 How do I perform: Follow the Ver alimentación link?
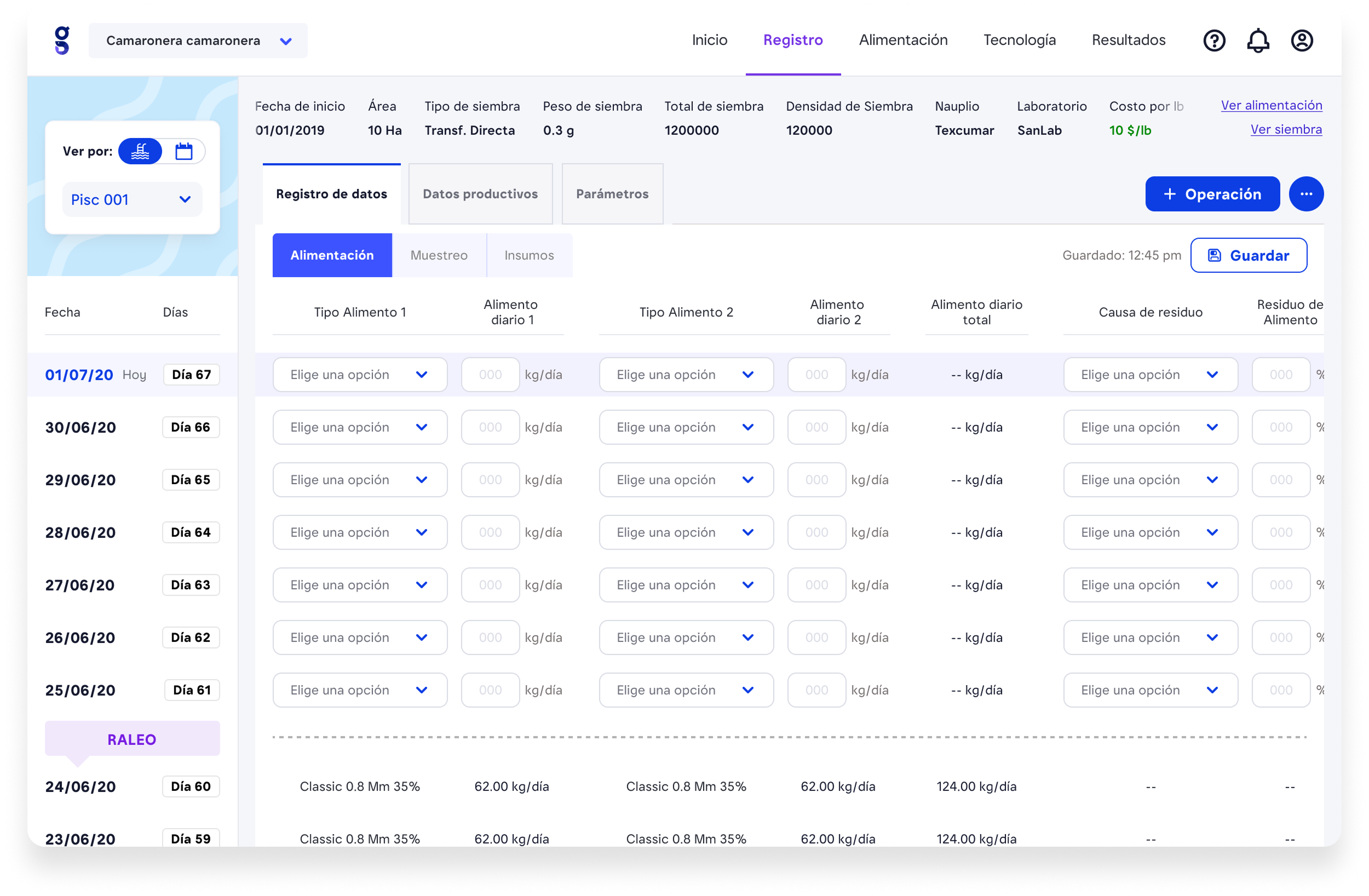(1270, 105)
